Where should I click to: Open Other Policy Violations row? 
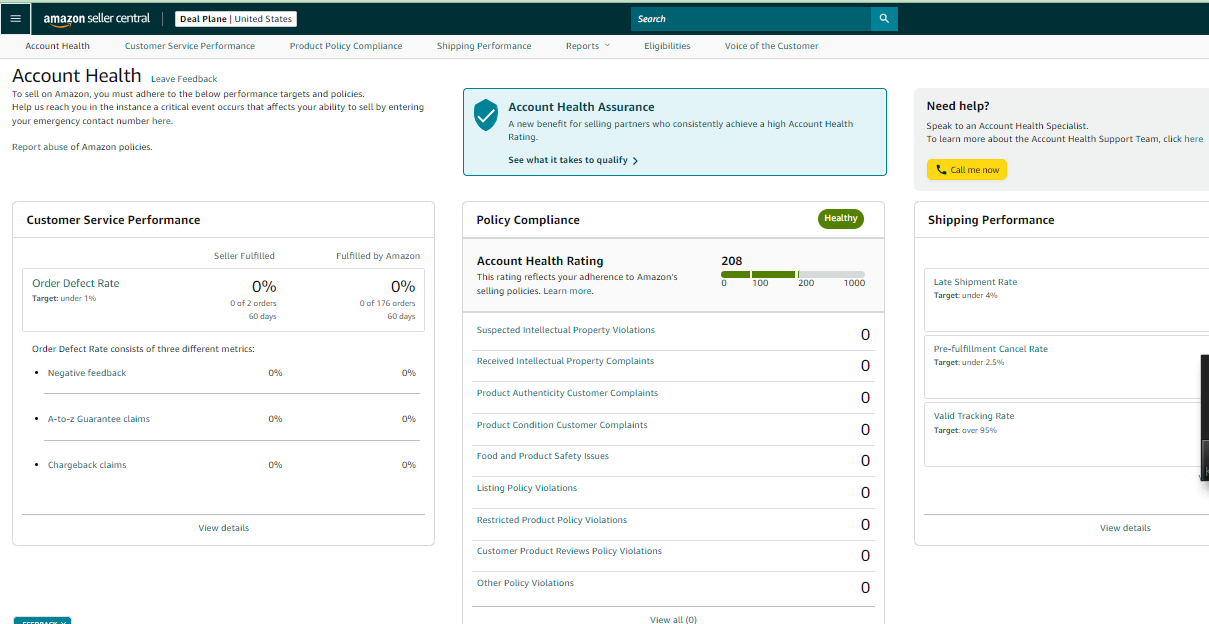point(525,583)
